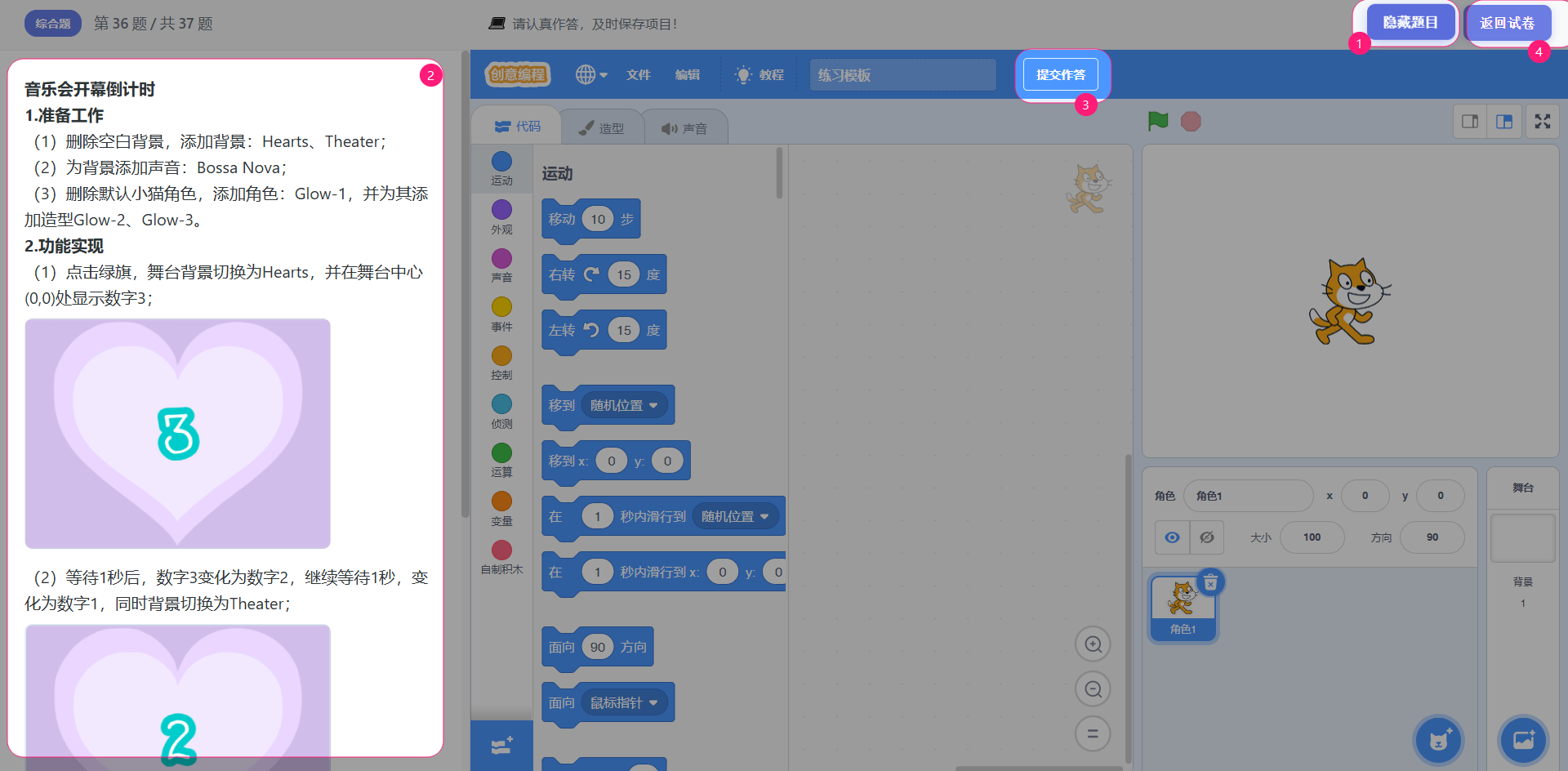Select the 侦测 (Sensing) category
This screenshot has width=1568, height=771.
501,412
